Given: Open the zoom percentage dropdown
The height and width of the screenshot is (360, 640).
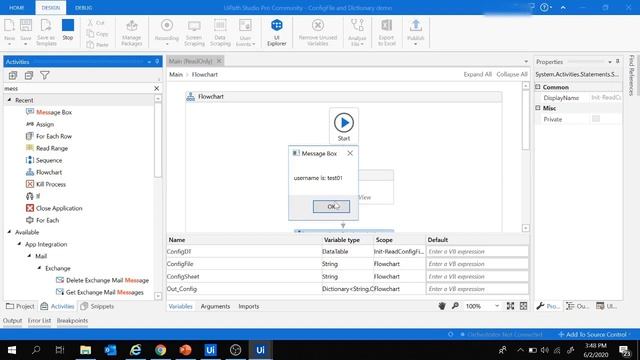Looking at the screenshot, I should [x=497, y=306].
